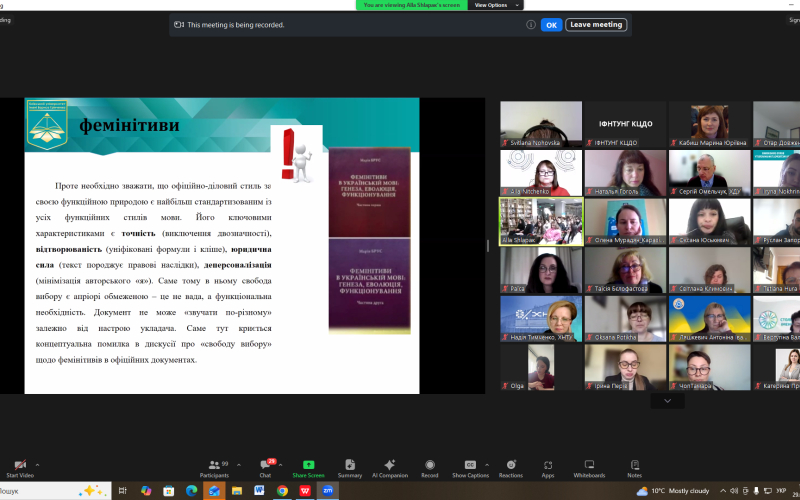800x500 pixels.
Task: Click the Record button in the toolbar
Action: click(x=430, y=468)
